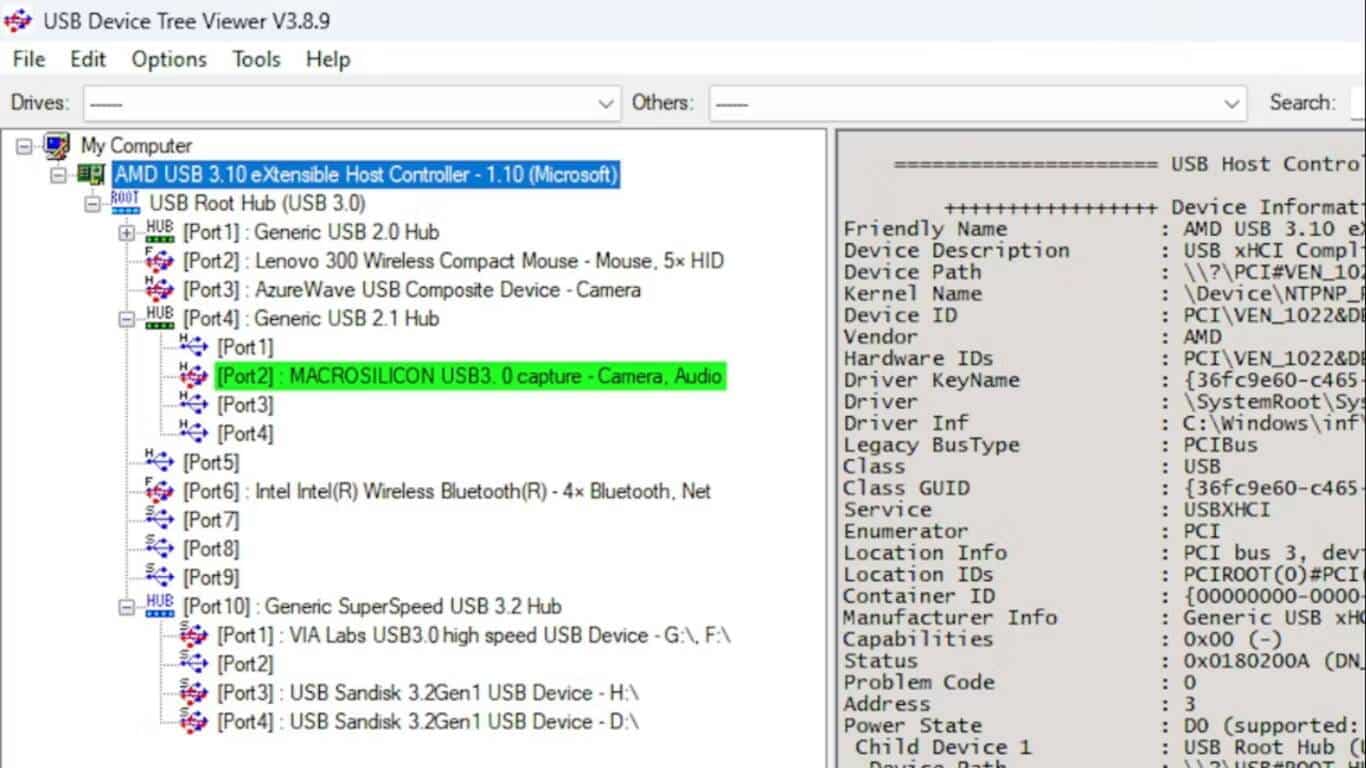1366x768 pixels.
Task: Click the app icon in the title bar
Action: click(20, 19)
